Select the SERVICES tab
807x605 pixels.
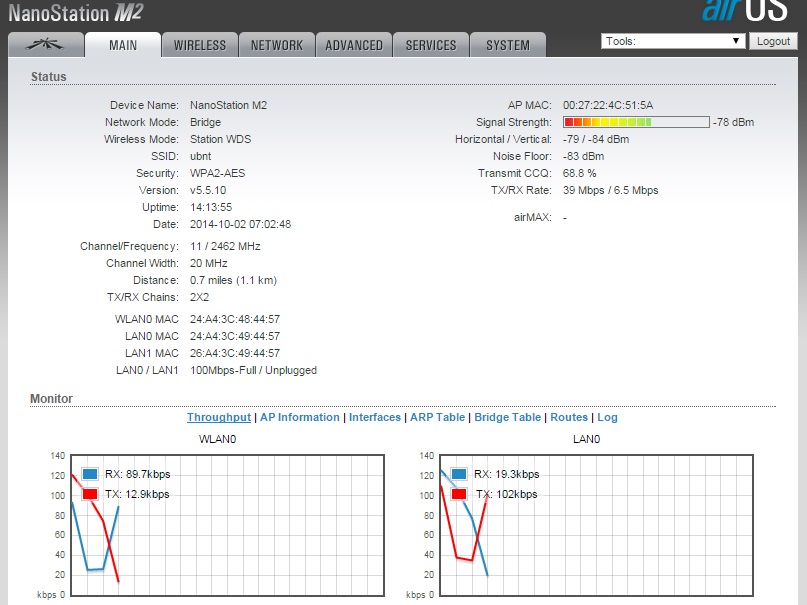[x=431, y=45]
